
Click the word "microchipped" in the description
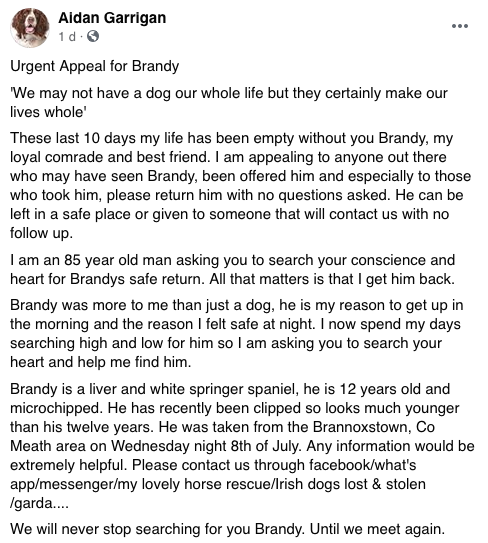pos(56,408)
